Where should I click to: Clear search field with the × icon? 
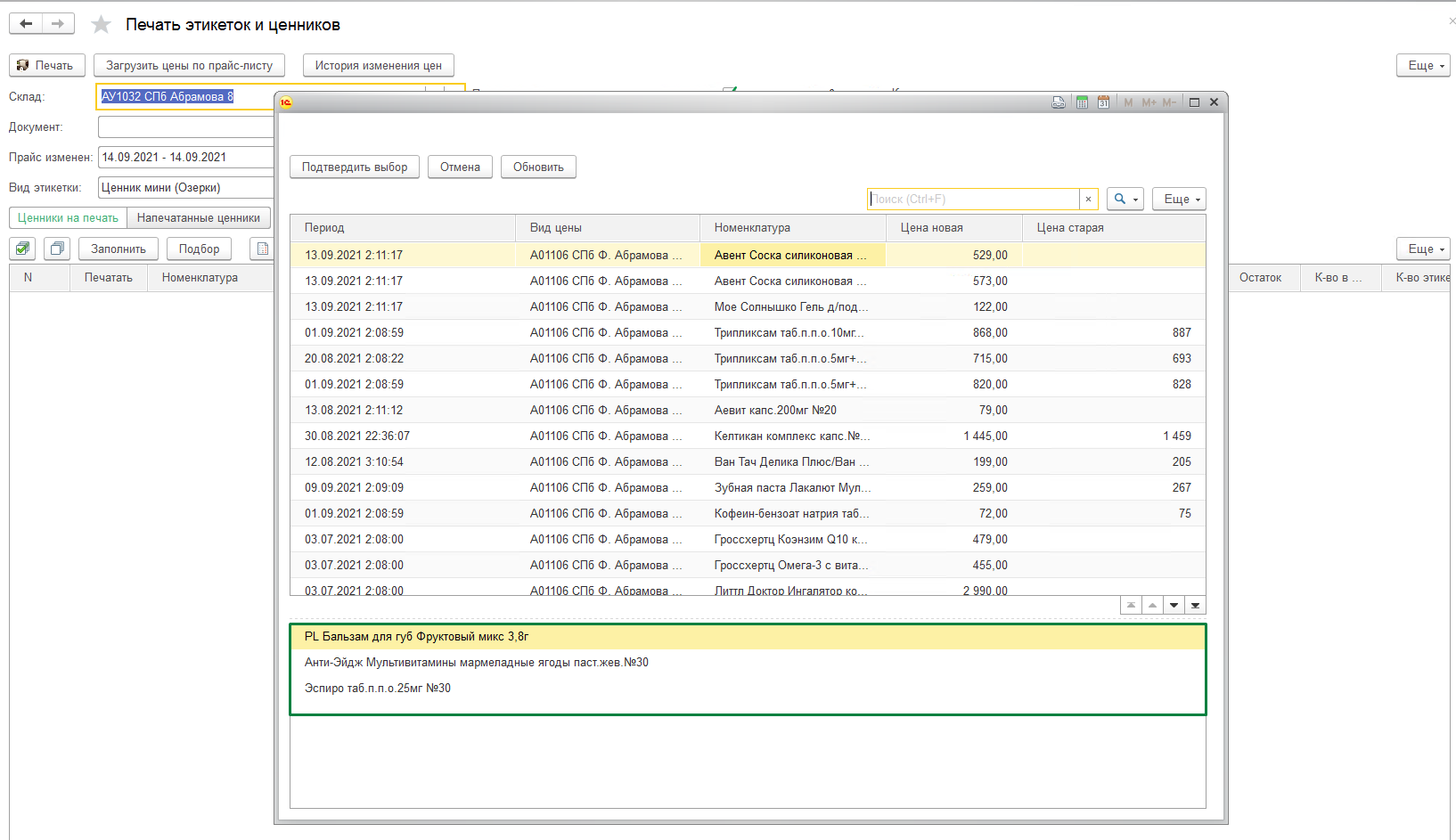(x=1088, y=200)
